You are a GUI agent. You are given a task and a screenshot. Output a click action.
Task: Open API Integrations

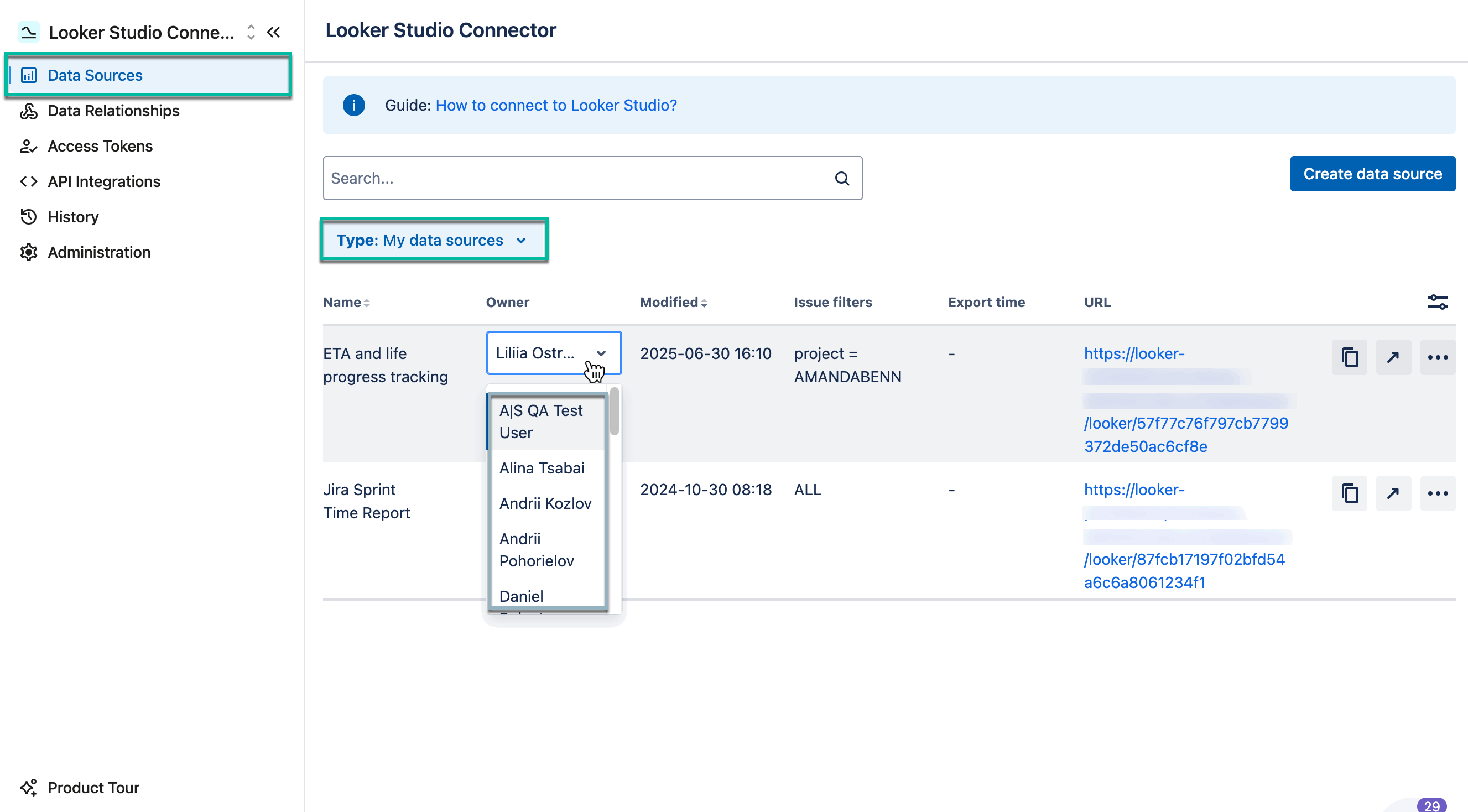(x=104, y=181)
